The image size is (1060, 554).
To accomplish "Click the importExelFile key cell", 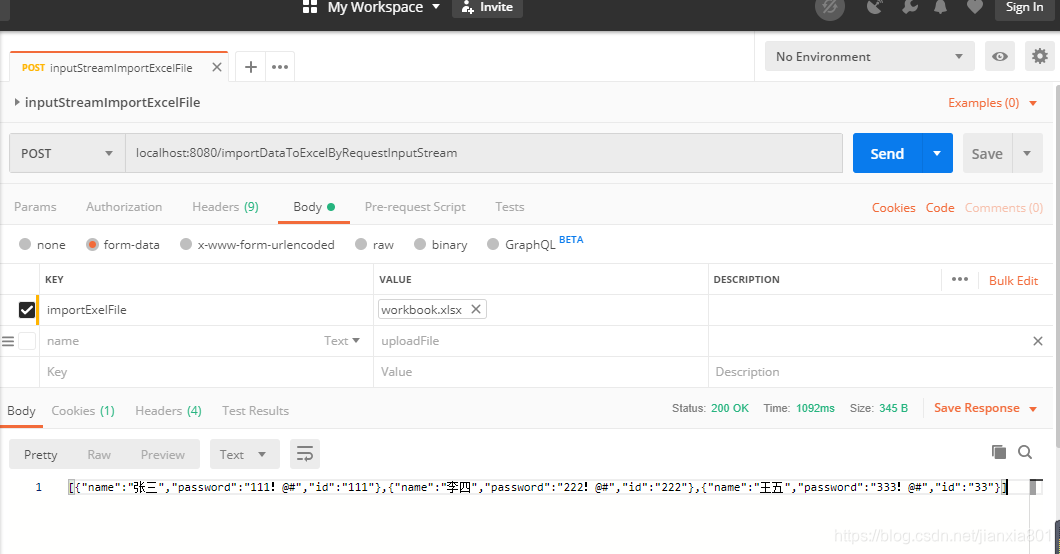I will [206, 310].
